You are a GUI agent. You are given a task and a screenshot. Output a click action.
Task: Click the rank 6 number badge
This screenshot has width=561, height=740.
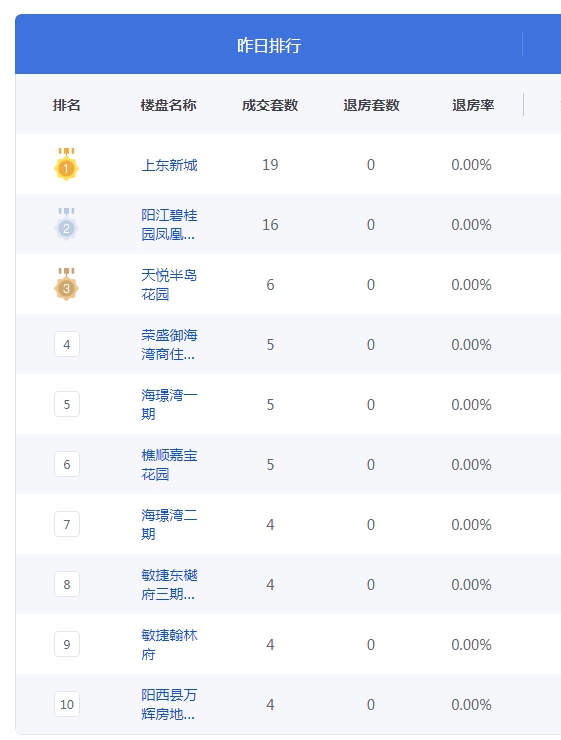[x=67, y=464]
